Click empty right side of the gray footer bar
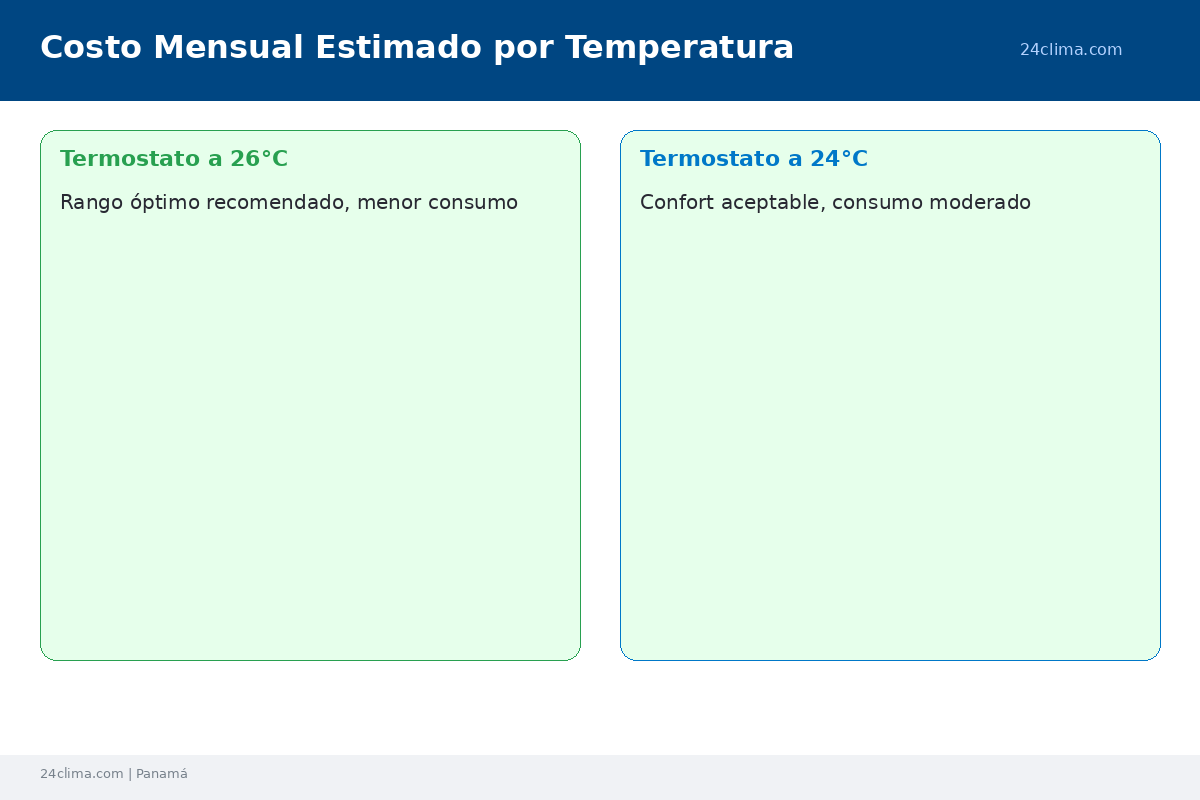The width and height of the screenshot is (1200, 800). click(x=900, y=777)
